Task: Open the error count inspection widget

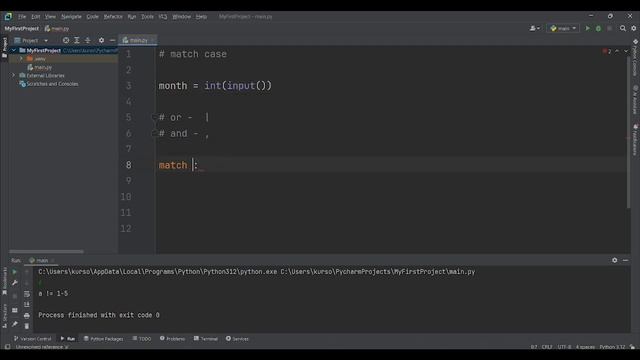Action: (x=607, y=51)
